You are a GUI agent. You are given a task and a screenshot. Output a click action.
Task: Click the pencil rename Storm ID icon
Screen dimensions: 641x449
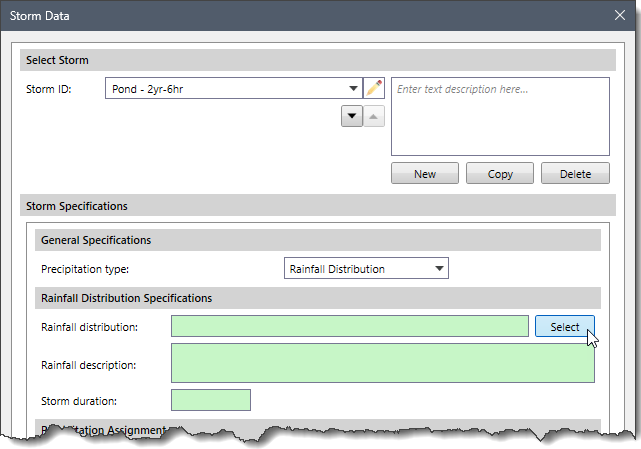tap(374, 88)
